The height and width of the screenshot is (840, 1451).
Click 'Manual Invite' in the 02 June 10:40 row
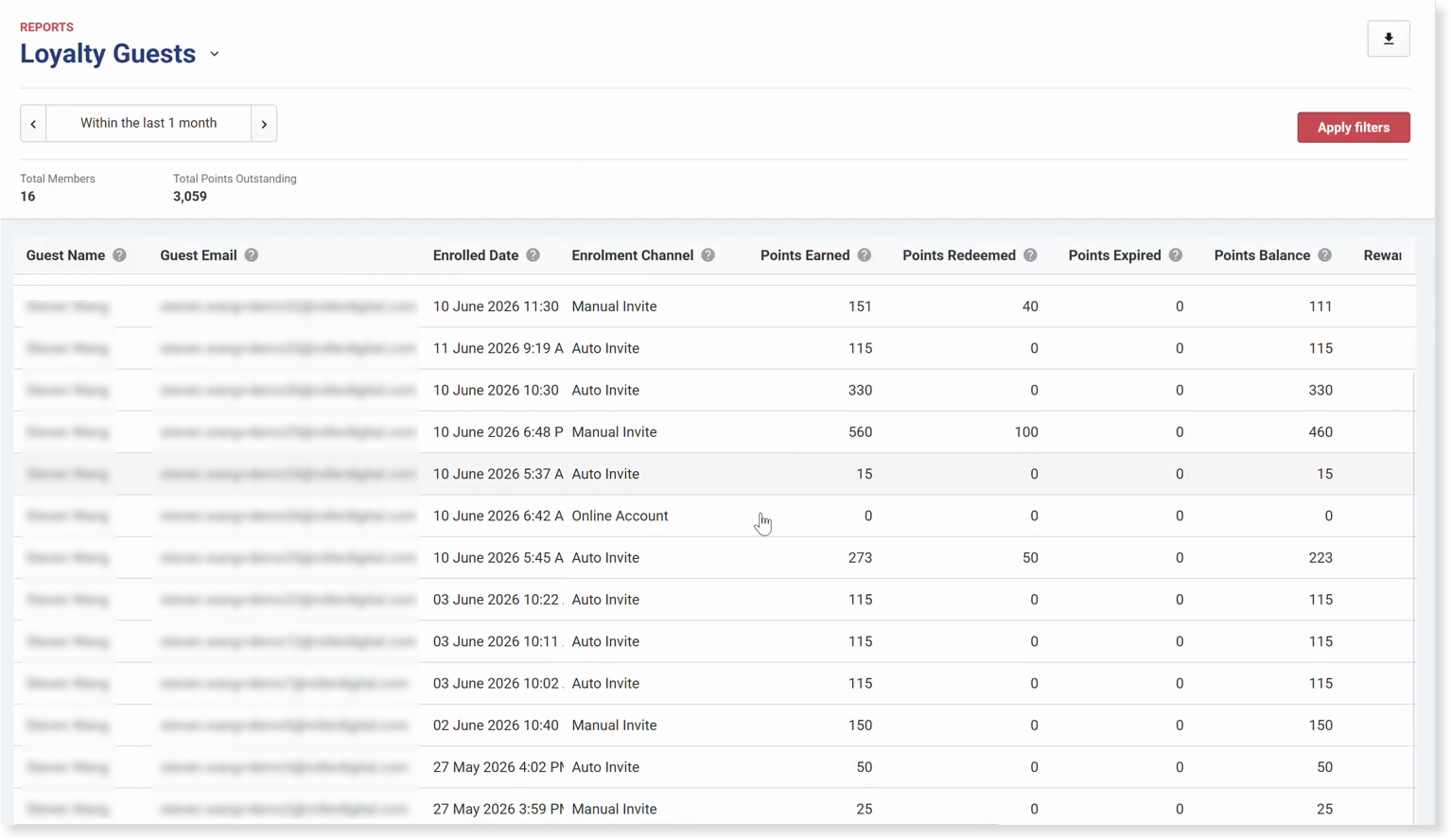pyautogui.click(x=614, y=726)
